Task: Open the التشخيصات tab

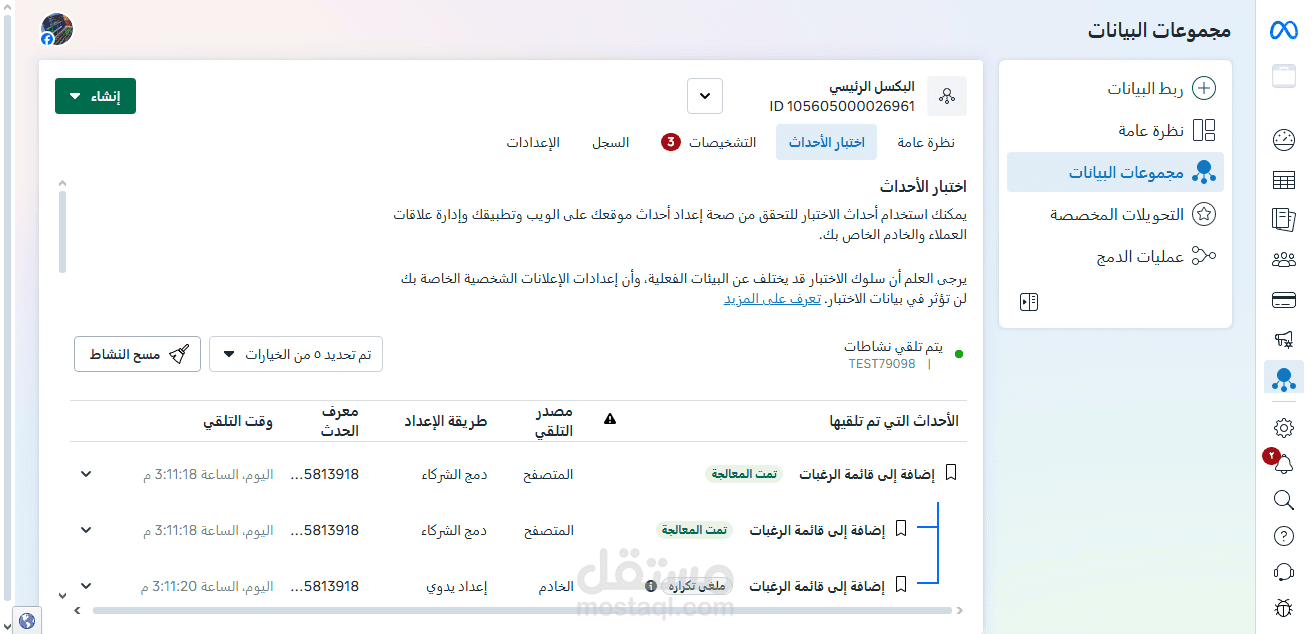Action: [708, 142]
